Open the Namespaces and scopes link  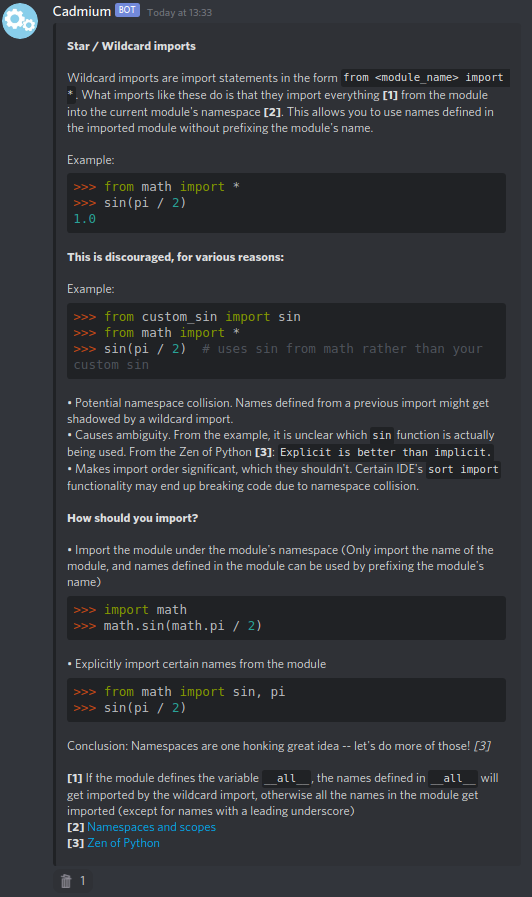coord(151,827)
